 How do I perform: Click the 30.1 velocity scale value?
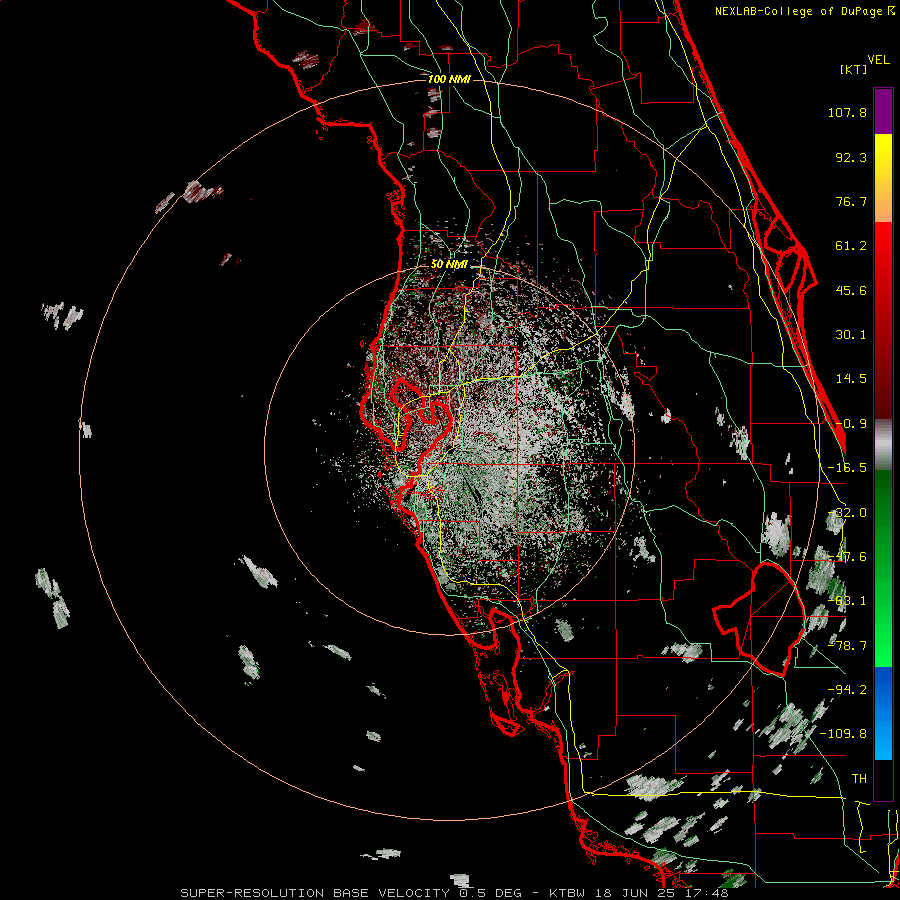pos(851,335)
